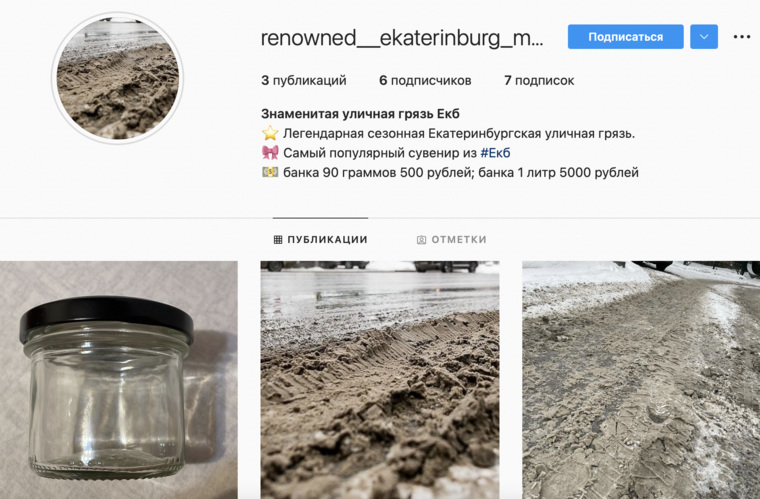760x499 pixels.
Task: Open the snowy muddy road post
Action: point(641,380)
